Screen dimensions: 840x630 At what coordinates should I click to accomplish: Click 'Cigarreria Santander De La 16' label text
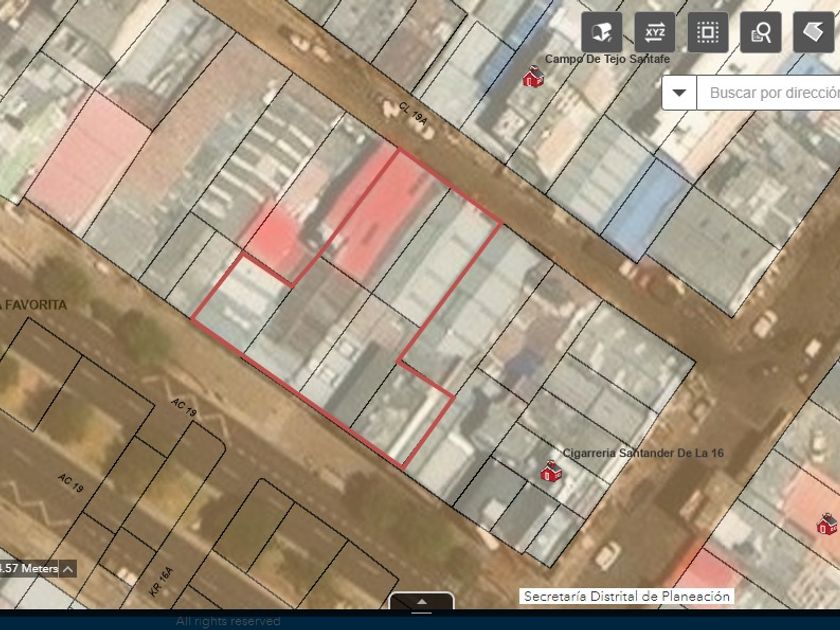pos(643,453)
